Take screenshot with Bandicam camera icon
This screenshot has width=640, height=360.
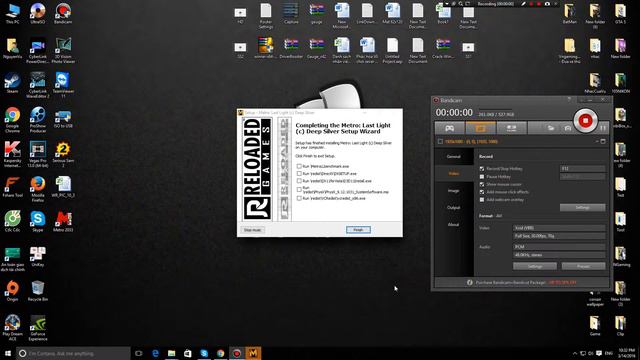[x=567, y=128]
